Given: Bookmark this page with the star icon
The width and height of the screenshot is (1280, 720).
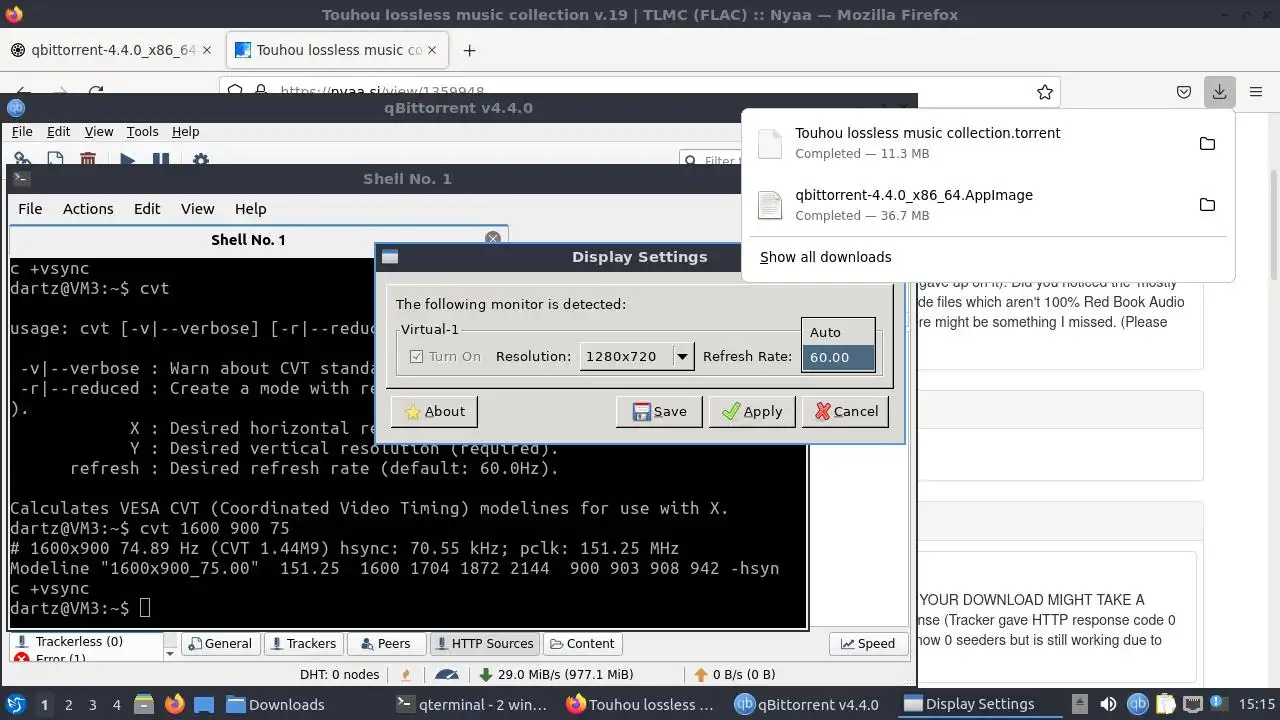Looking at the screenshot, I should click(x=1045, y=92).
